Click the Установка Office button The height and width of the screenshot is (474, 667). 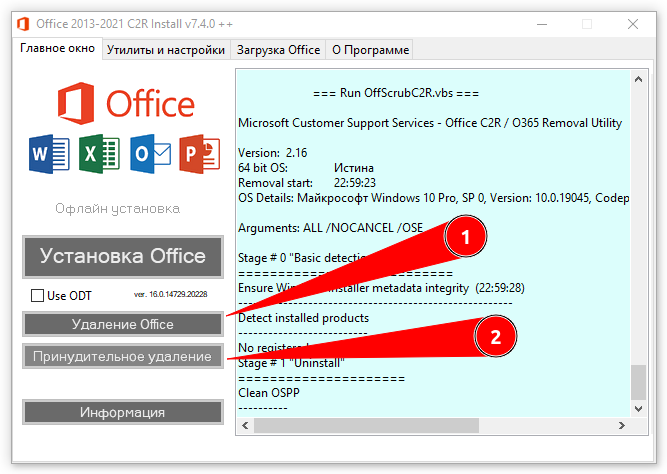(x=123, y=257)
